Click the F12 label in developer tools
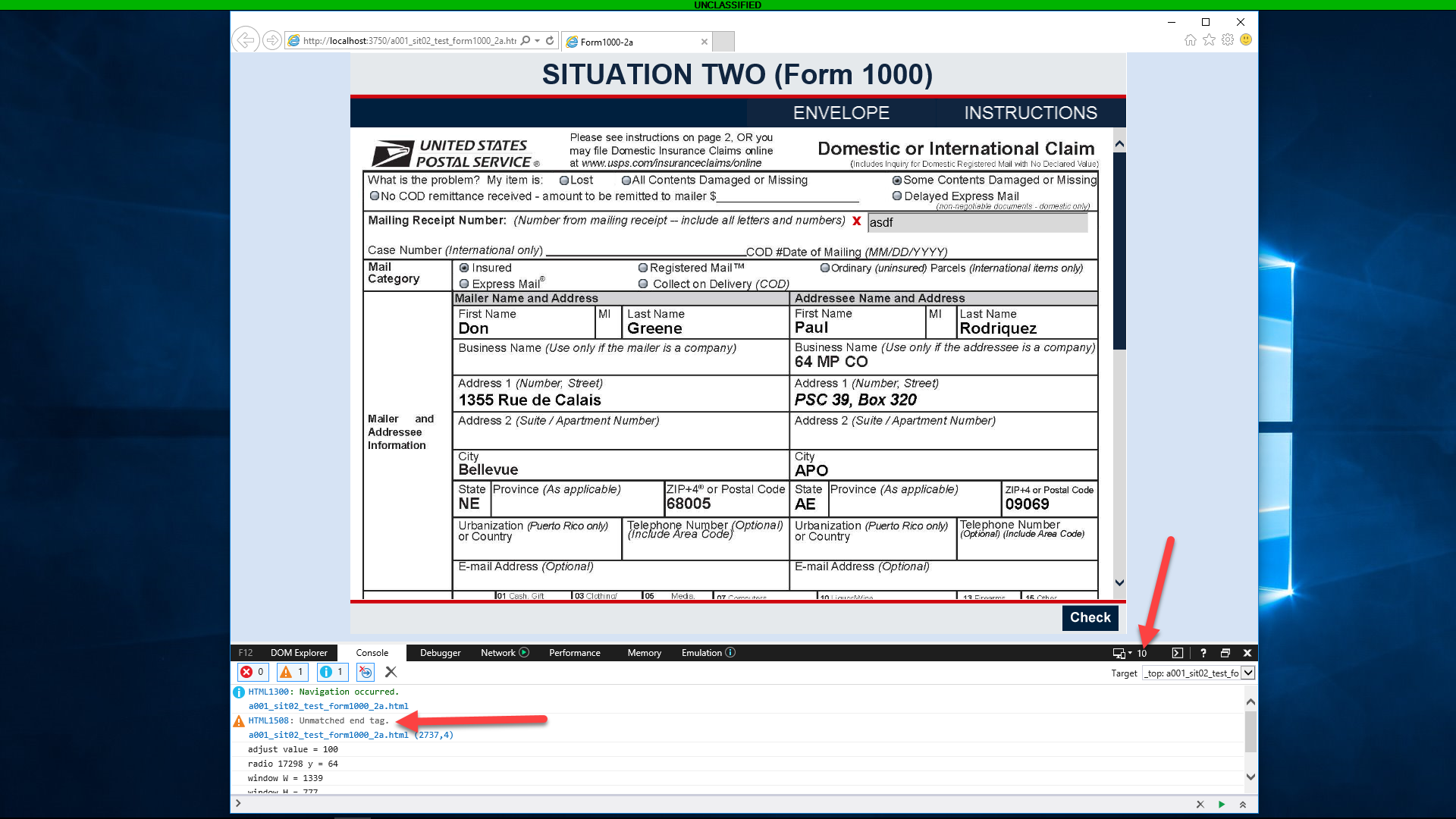The height and width of the screenshot is (819, 1456). coord(245,653)
